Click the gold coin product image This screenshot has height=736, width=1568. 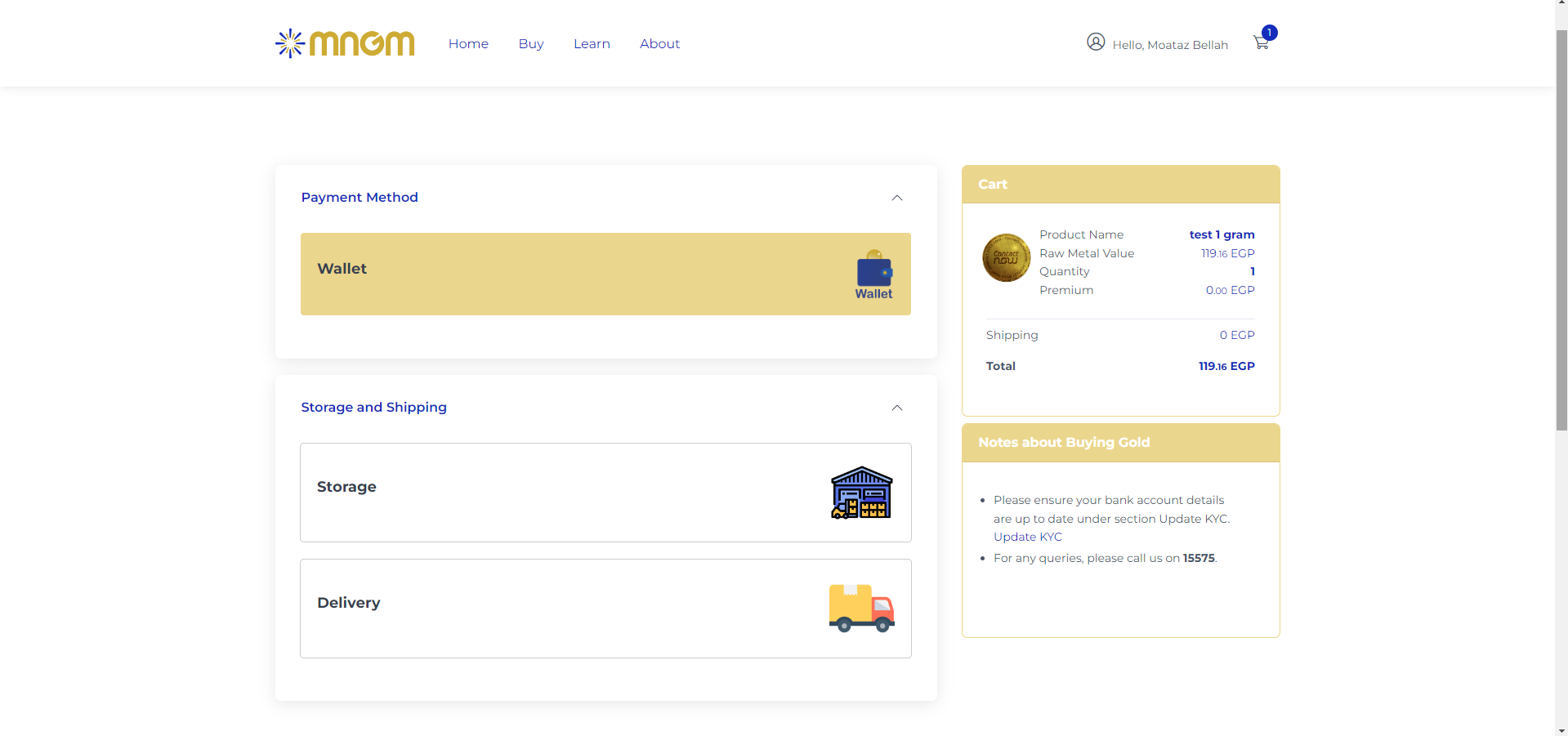[1006, 258]
